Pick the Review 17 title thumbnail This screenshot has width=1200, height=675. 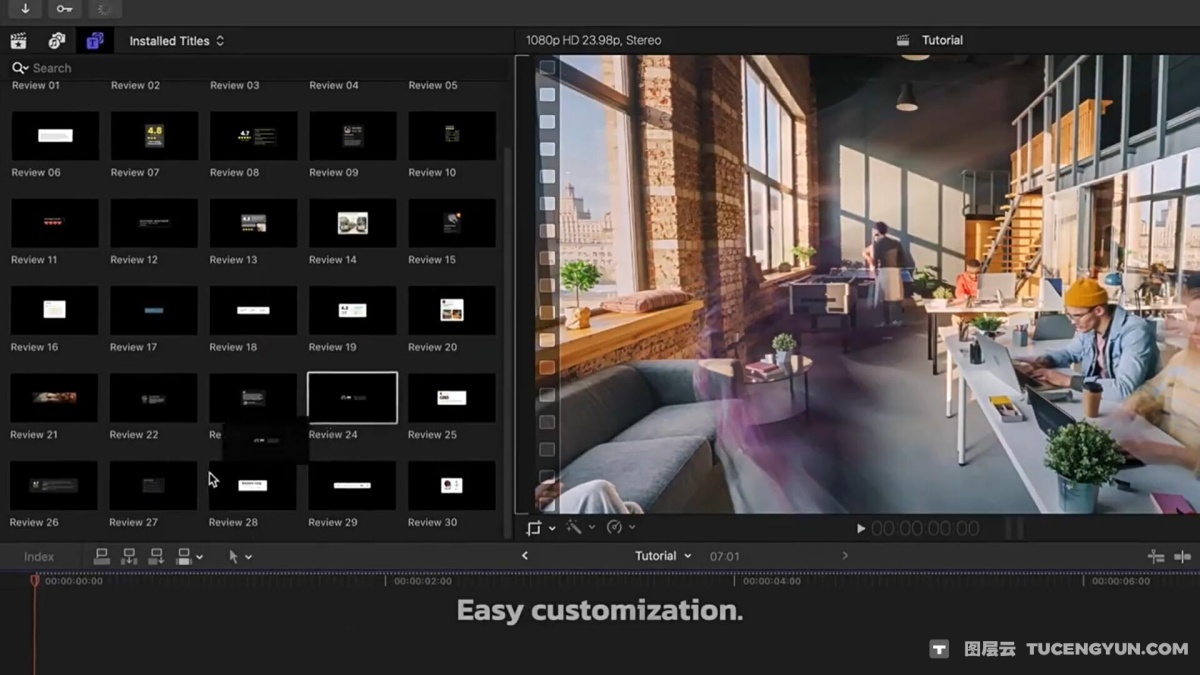click(154, 311)
